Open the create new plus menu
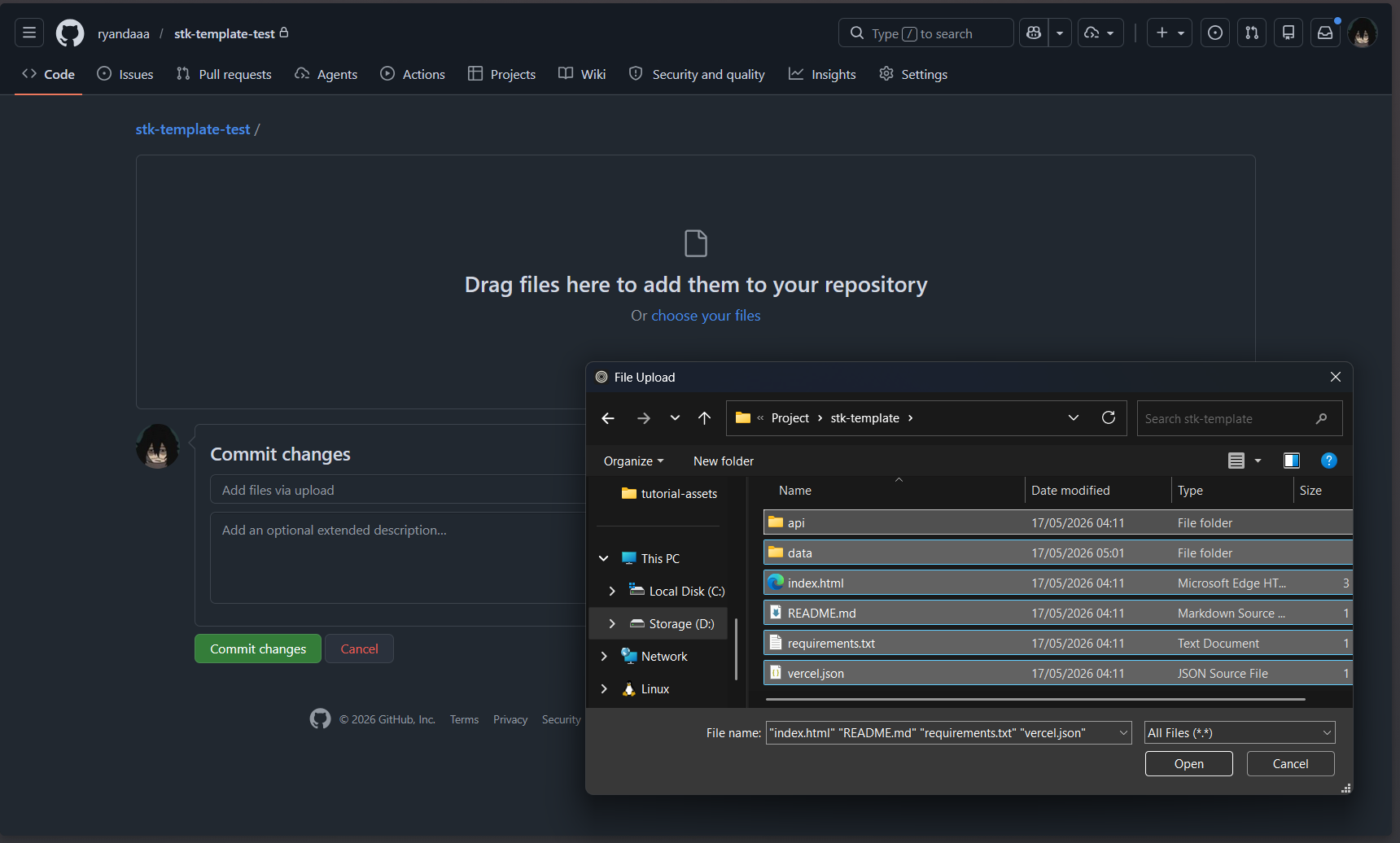1400x843 pixels. point(1170,33)
